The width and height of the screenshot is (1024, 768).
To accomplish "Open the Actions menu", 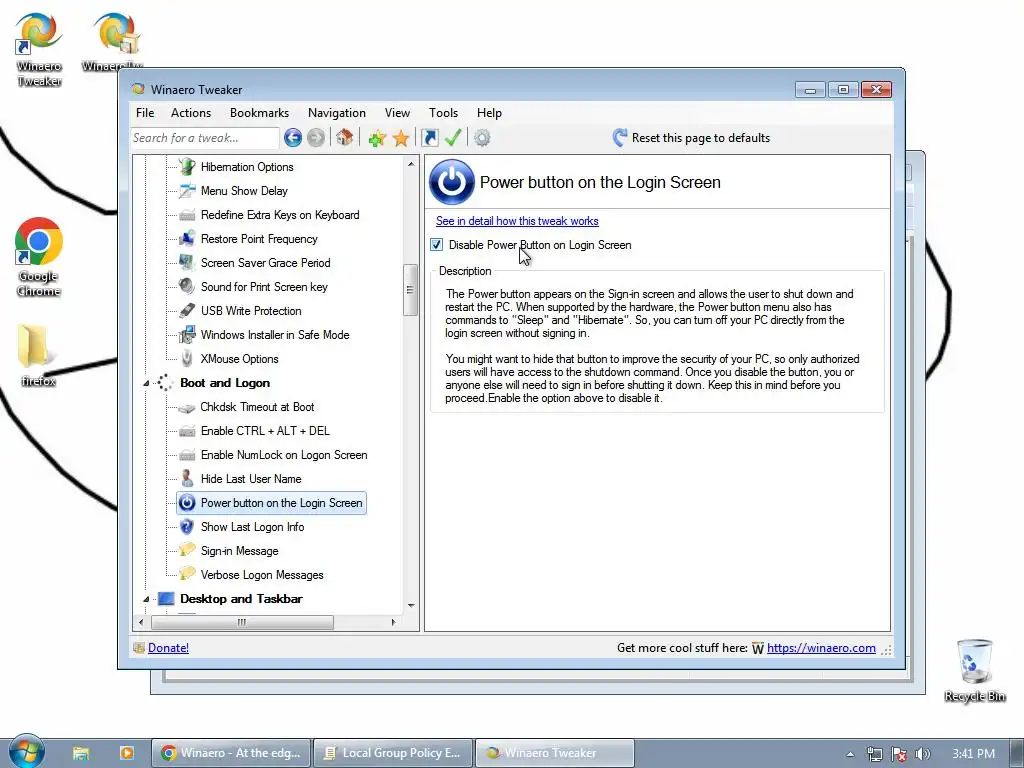I will pyautogui.click(x=191, y=113).
